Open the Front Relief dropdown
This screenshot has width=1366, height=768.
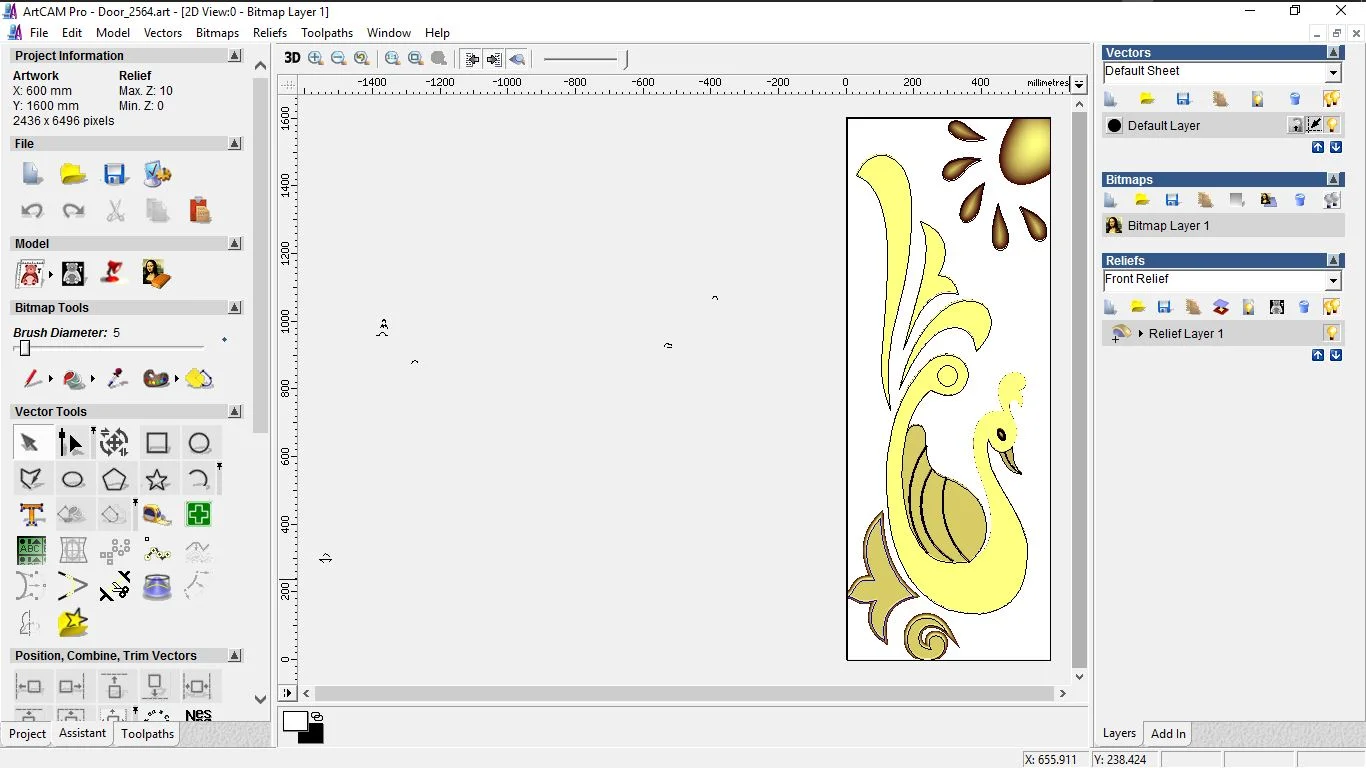coord(1332,281)
